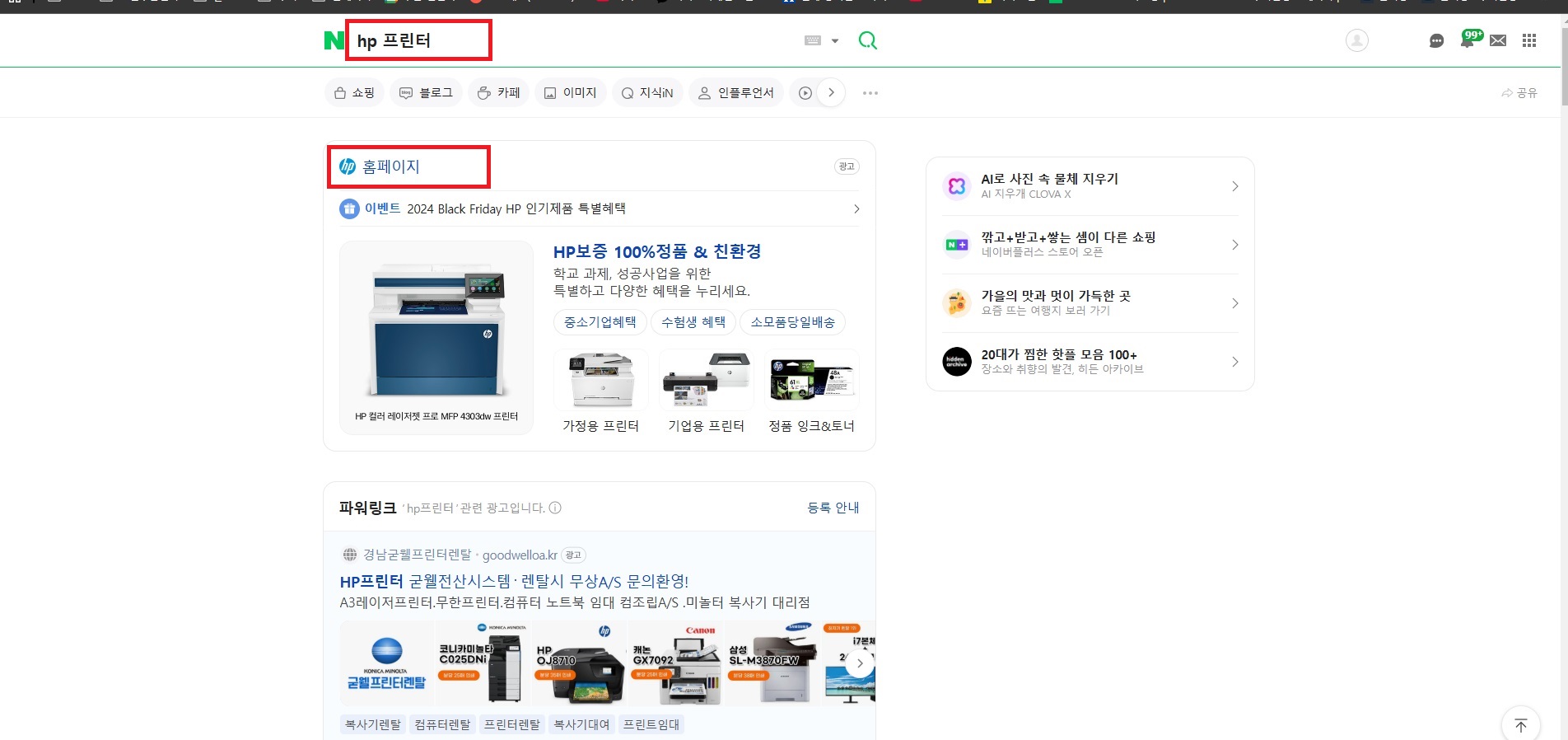This screenshot has height=740, width=1568.
Task: Open the 정품 잉크&토너 thumbnail
Action: pos(812,380)
